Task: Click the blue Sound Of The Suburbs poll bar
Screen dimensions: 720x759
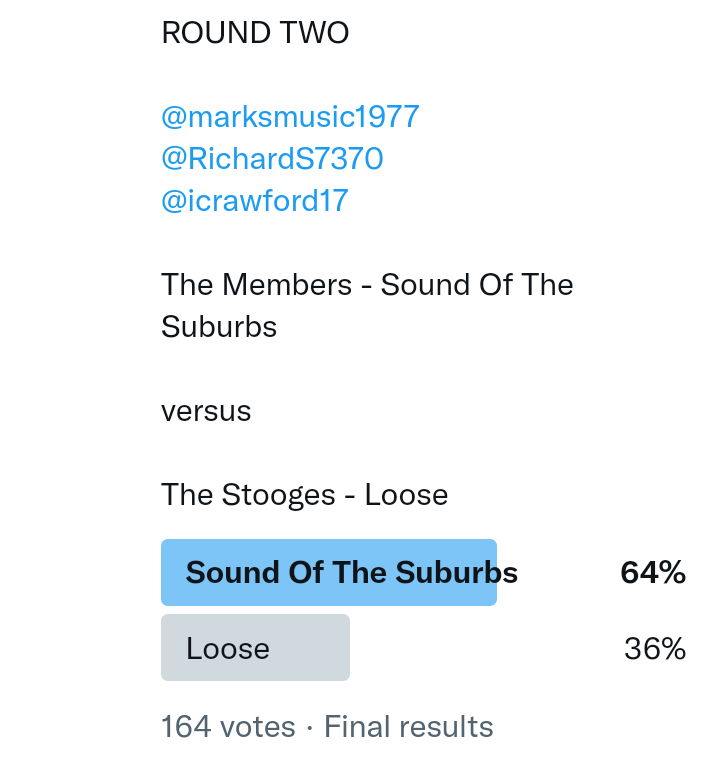Action: pyautogui.click(x=328, y=572)
